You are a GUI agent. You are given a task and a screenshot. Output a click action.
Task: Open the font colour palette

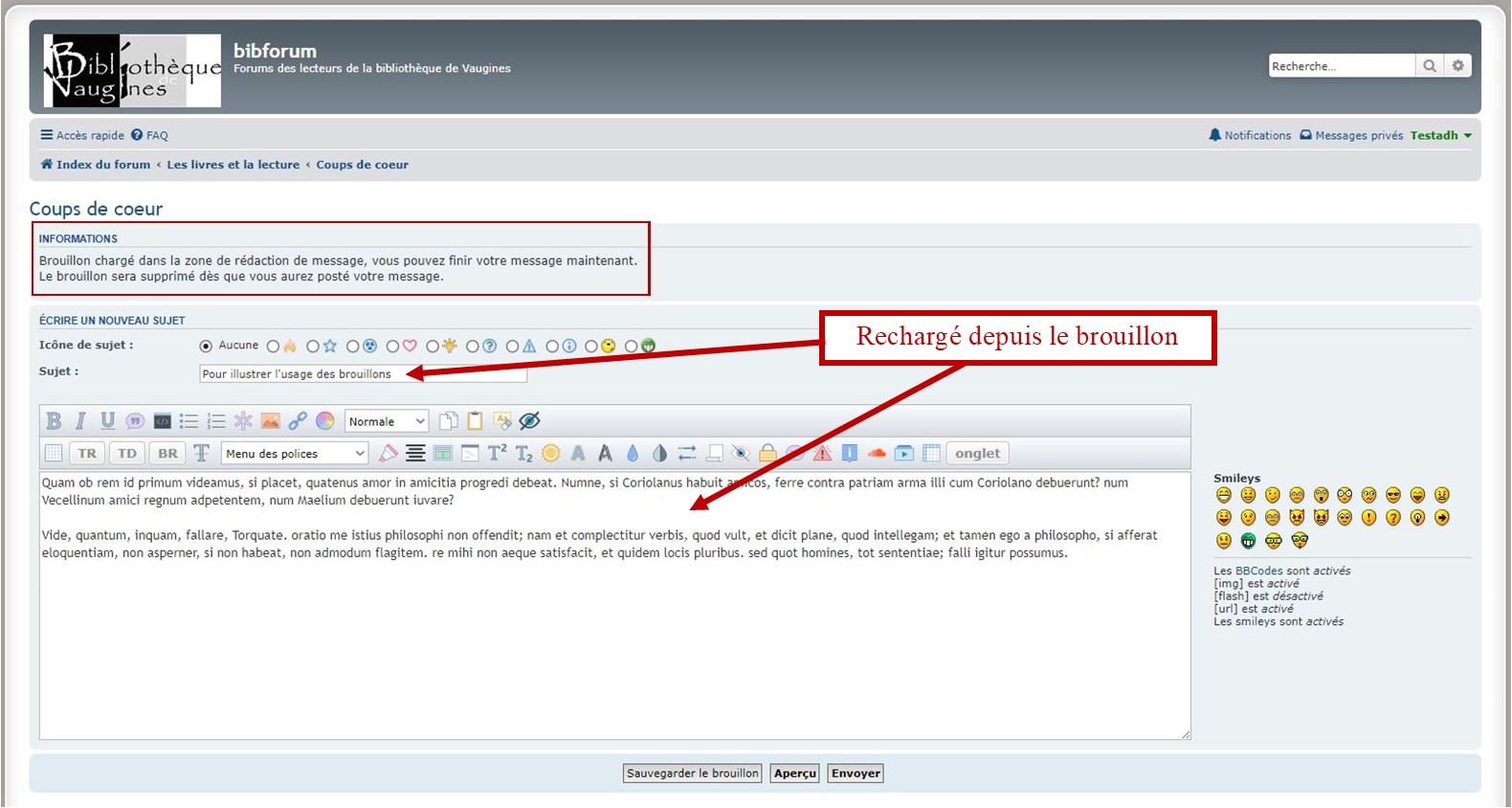[325, 421]
